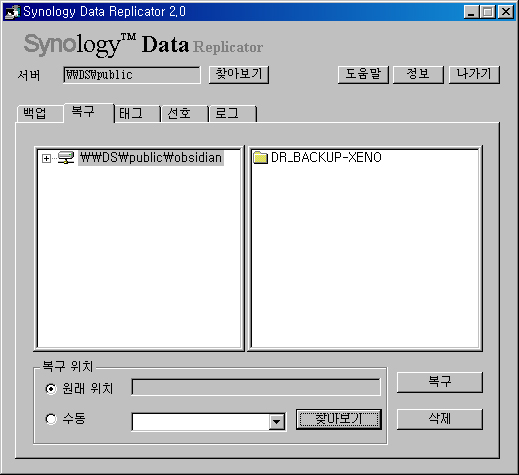
Task: Switch to the 백업 tab
Action: pos(40,113)
